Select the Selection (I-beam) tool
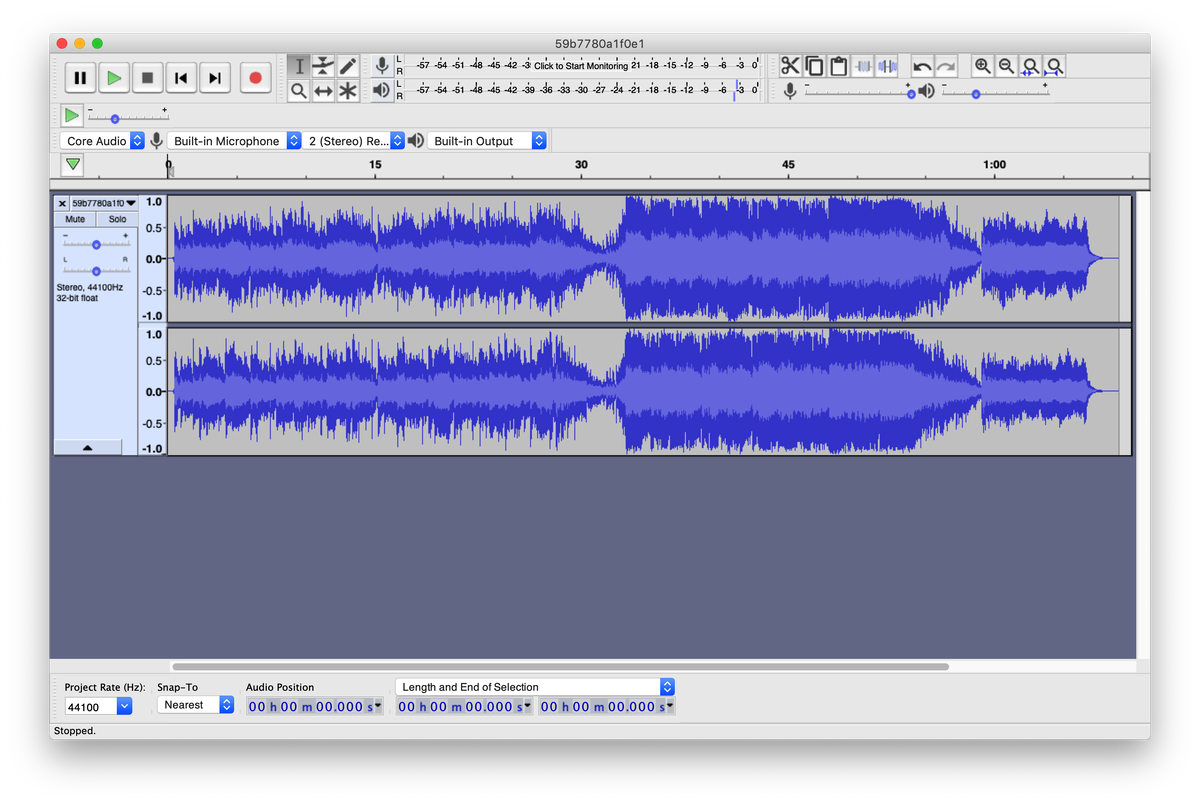Screen dimensions: 1200x805 coord(299,66)
